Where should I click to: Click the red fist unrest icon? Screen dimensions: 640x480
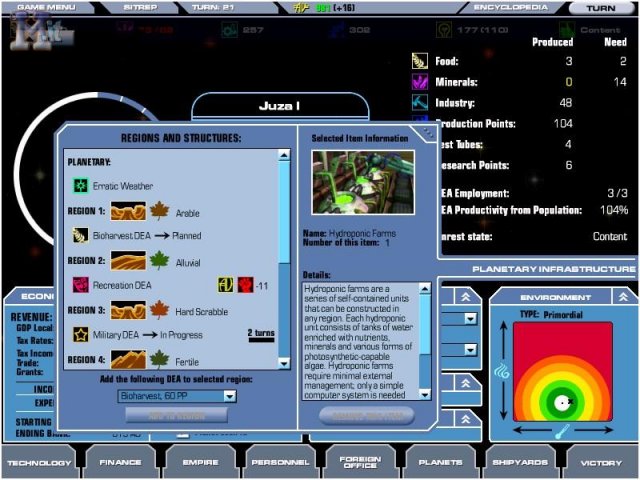(245, 286)
